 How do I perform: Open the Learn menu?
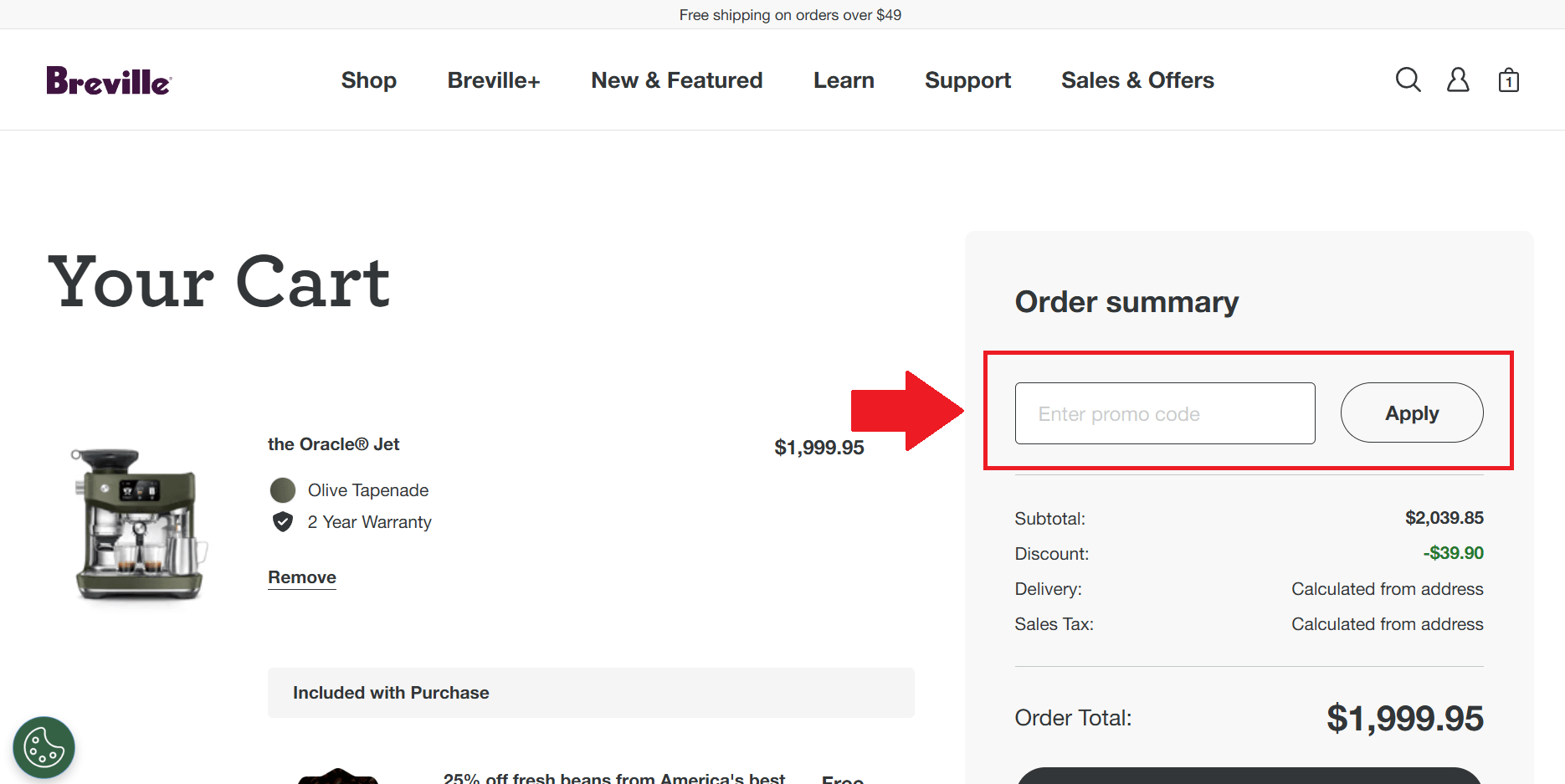[x=844, y=80]
